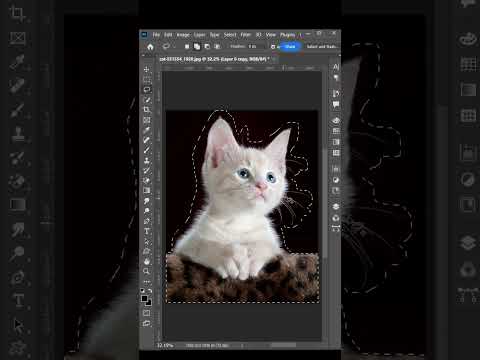Open the Edit Toolbar three-dots menu
The image size is (480, 360).
147,282
